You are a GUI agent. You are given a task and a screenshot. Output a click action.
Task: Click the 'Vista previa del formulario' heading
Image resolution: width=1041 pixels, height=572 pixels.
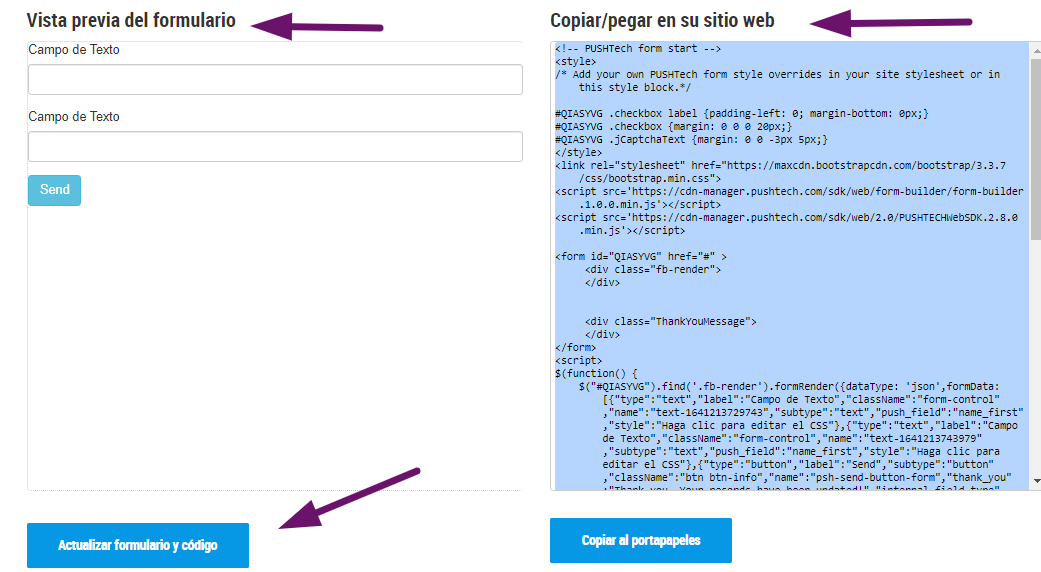pos(131,21)
